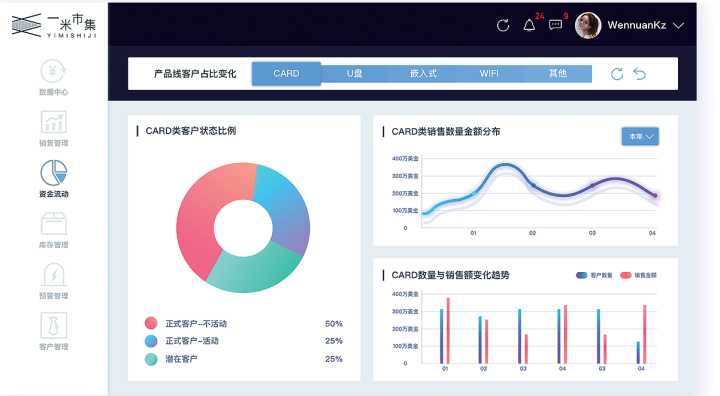Click the user avatar photo

point(588,25)
